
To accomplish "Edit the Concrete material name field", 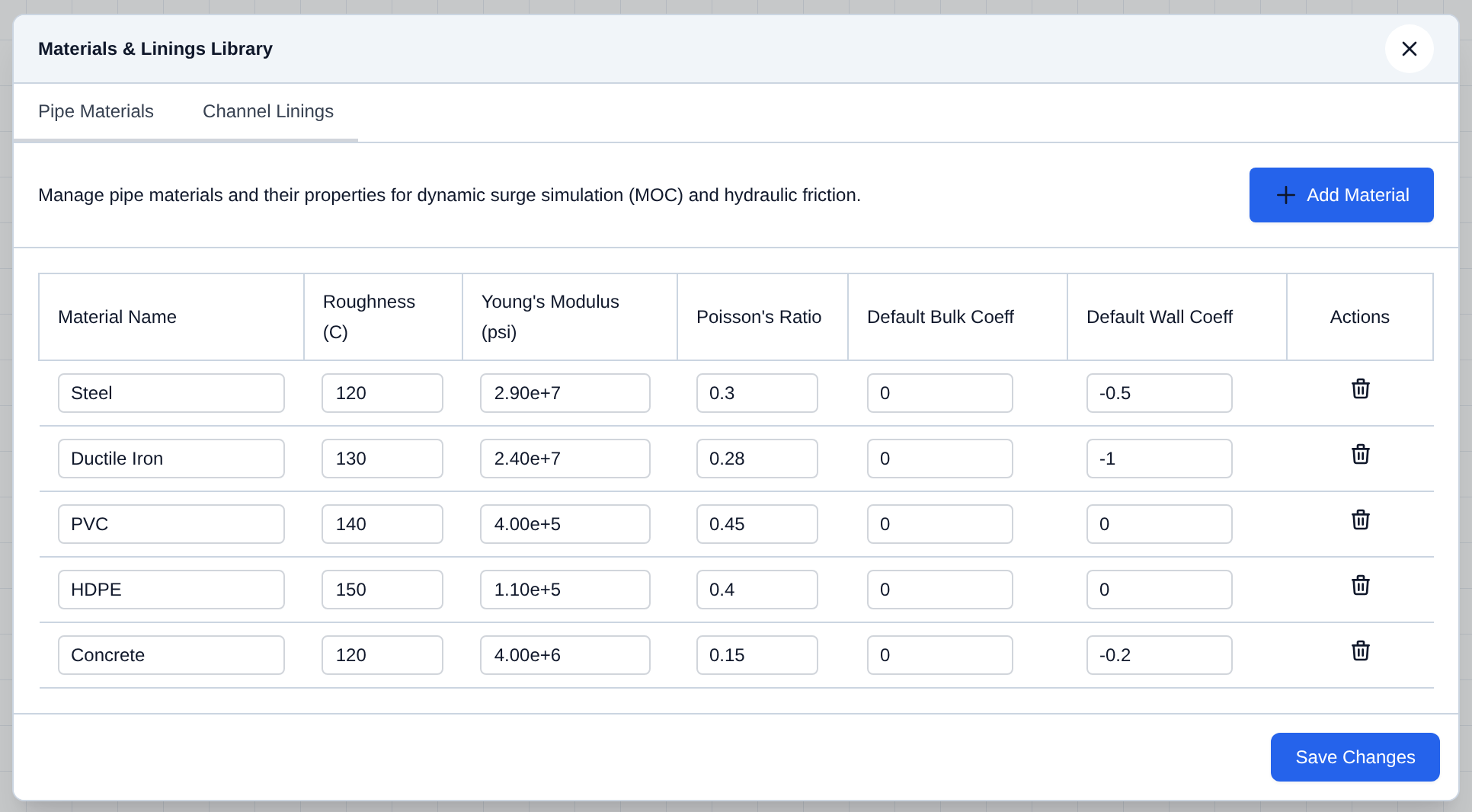I will (171, 655).
